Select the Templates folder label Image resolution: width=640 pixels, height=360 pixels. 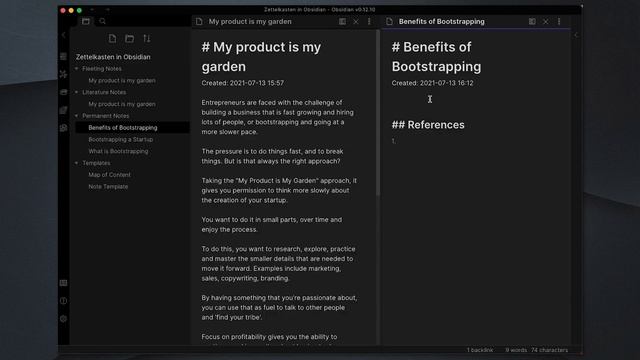coord(96,163)
